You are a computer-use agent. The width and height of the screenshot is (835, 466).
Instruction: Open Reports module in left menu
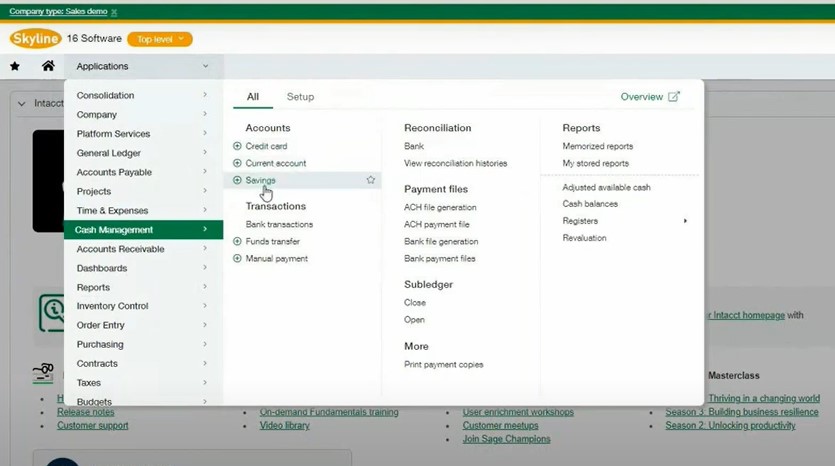[143, 287]
